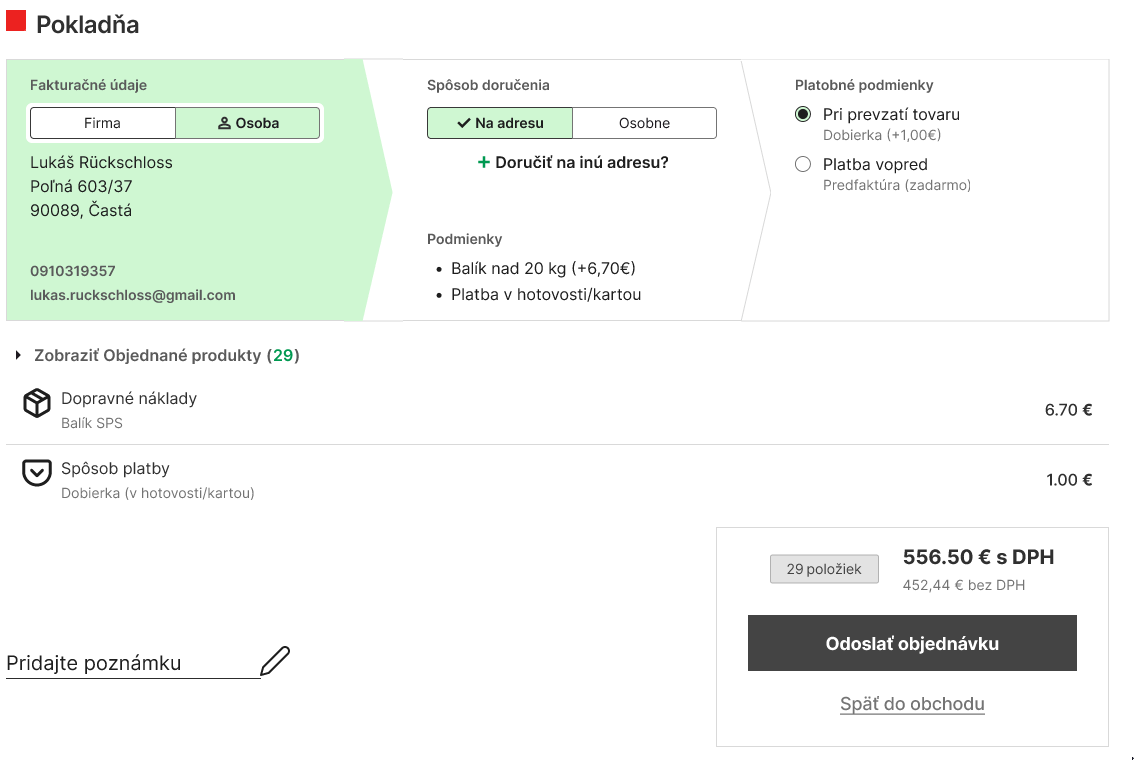1134x760 pixels.
Task: Follow the Späť do obchodu link
Action: pos(912,704)
